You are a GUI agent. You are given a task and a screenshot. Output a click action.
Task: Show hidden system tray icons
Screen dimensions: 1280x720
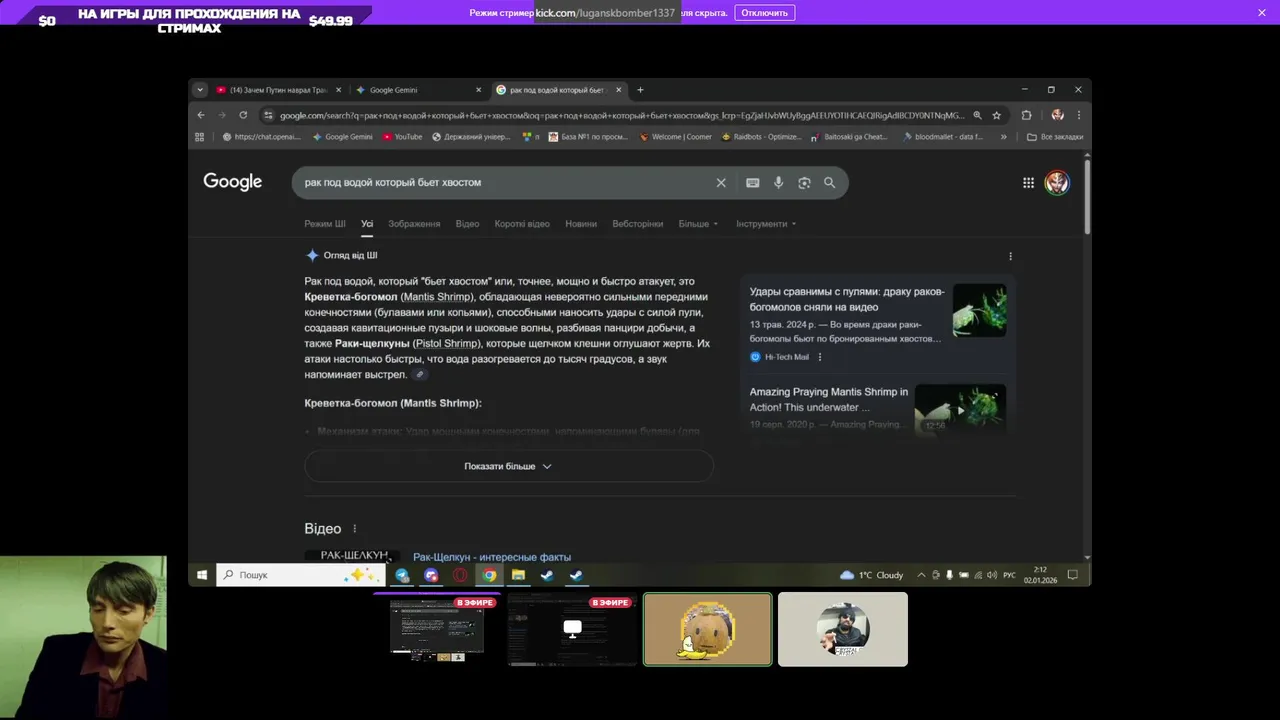click(921, 575)
